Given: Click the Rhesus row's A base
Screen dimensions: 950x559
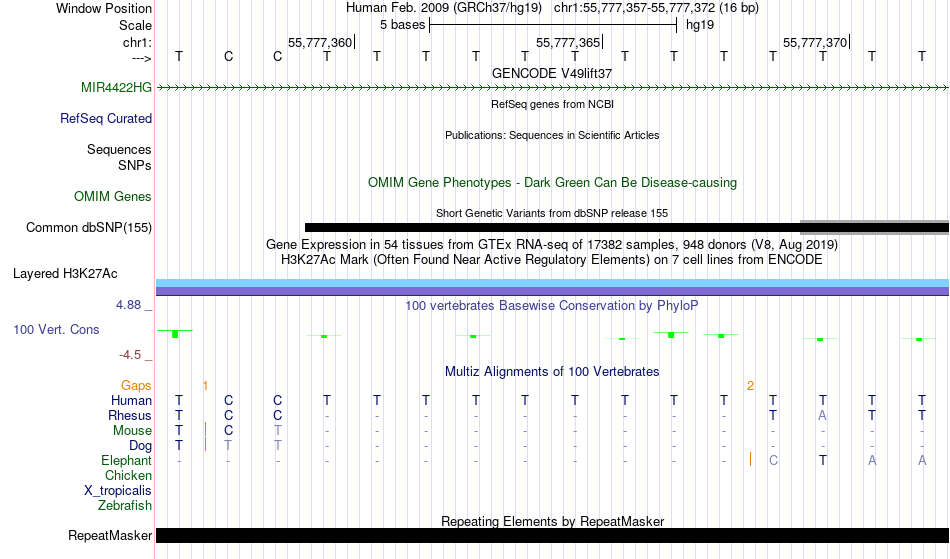Looking at the screenshot, I should [822, 415].
